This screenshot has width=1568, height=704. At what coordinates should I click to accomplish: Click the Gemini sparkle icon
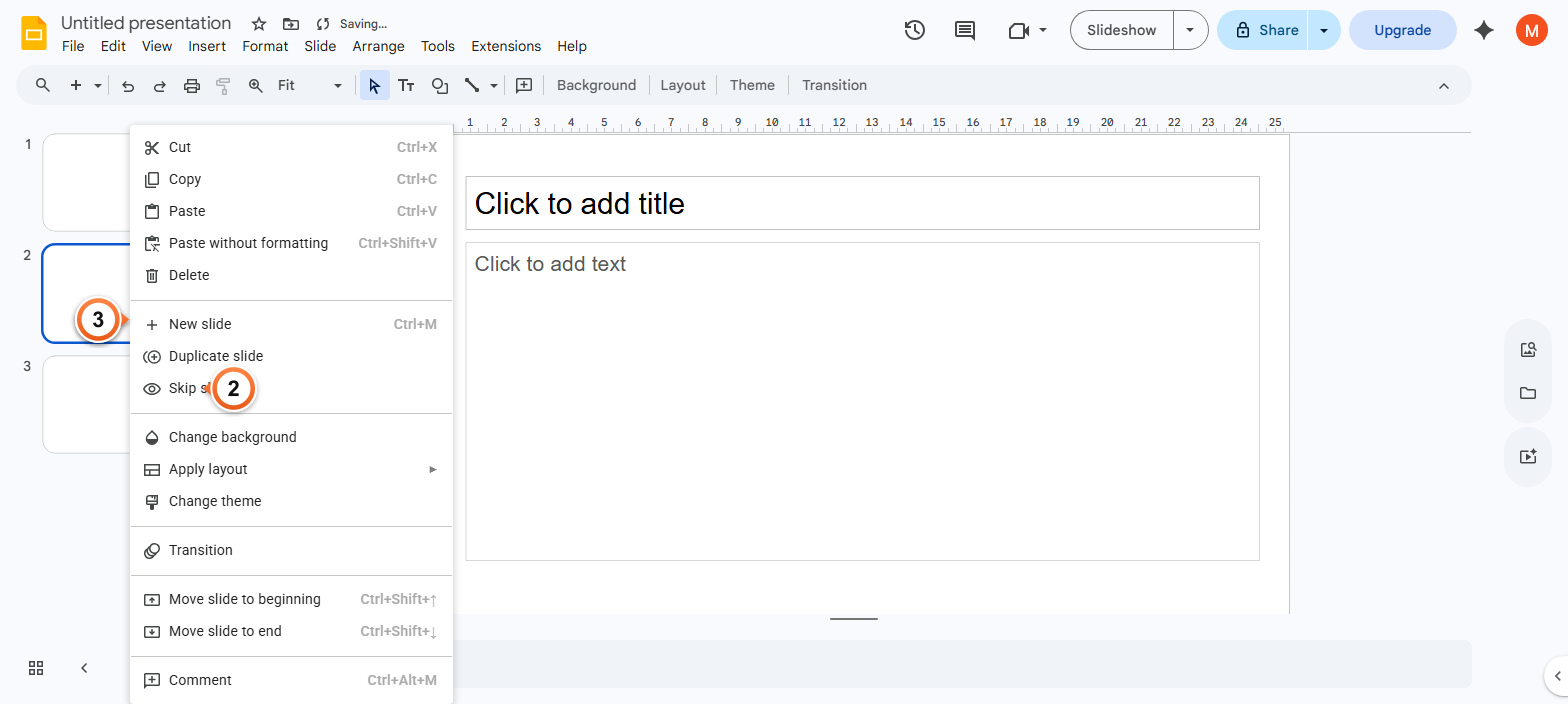coord(1484,30)
